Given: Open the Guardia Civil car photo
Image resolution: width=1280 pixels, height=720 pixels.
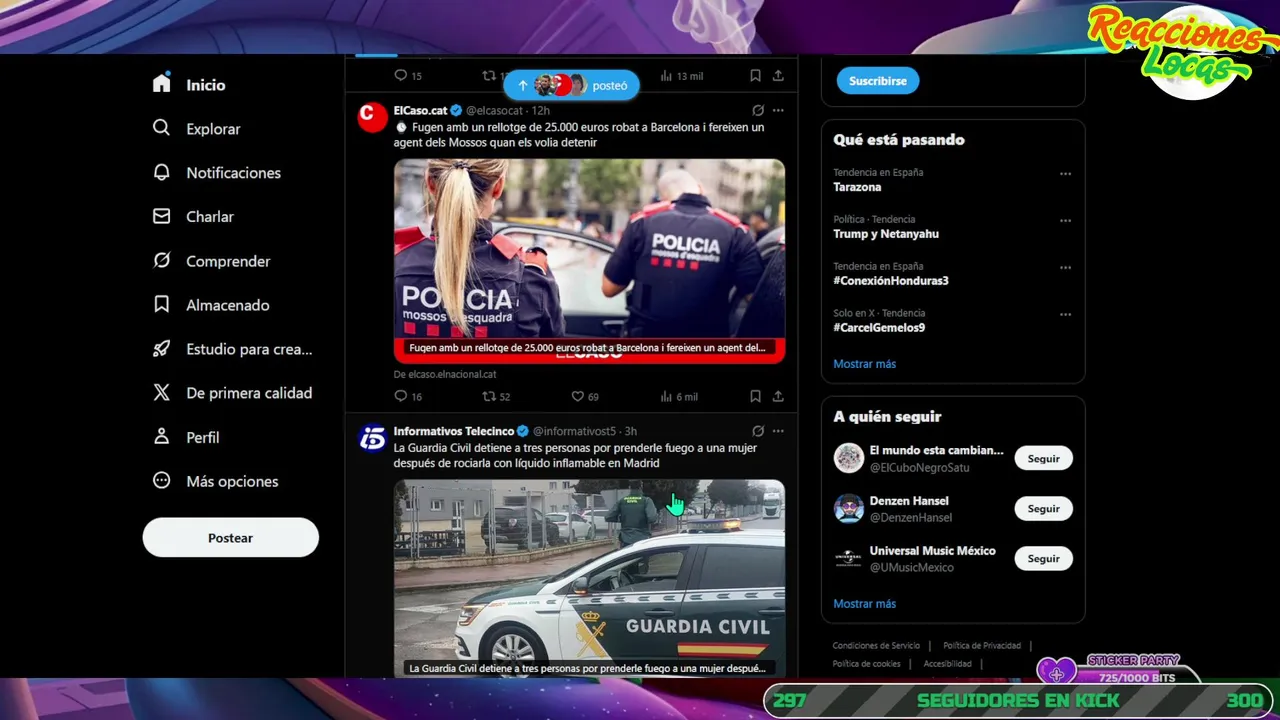Looking at the screenshot, I should (x=589, y=579).
